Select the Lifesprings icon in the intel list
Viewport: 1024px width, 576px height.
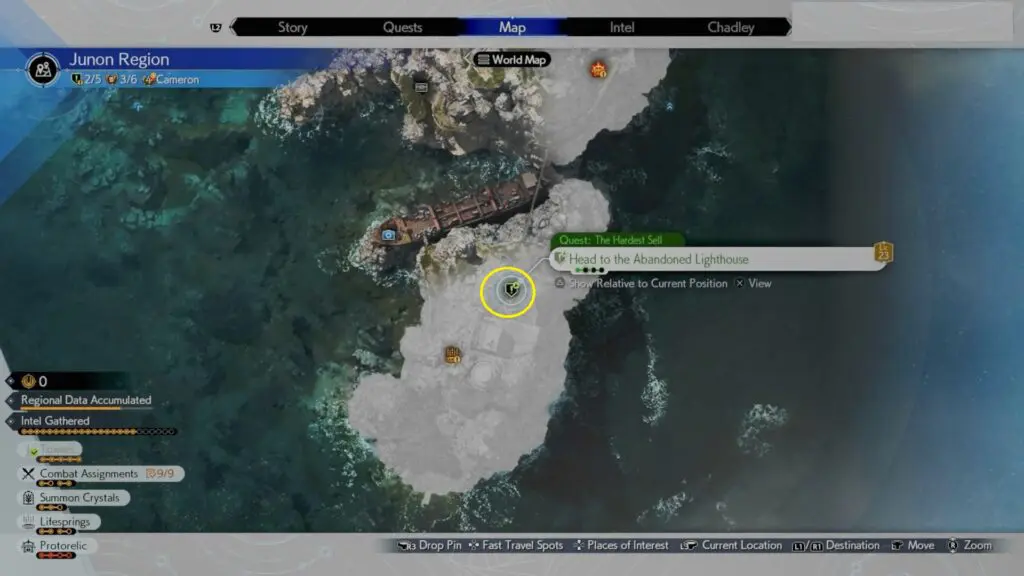28,522
